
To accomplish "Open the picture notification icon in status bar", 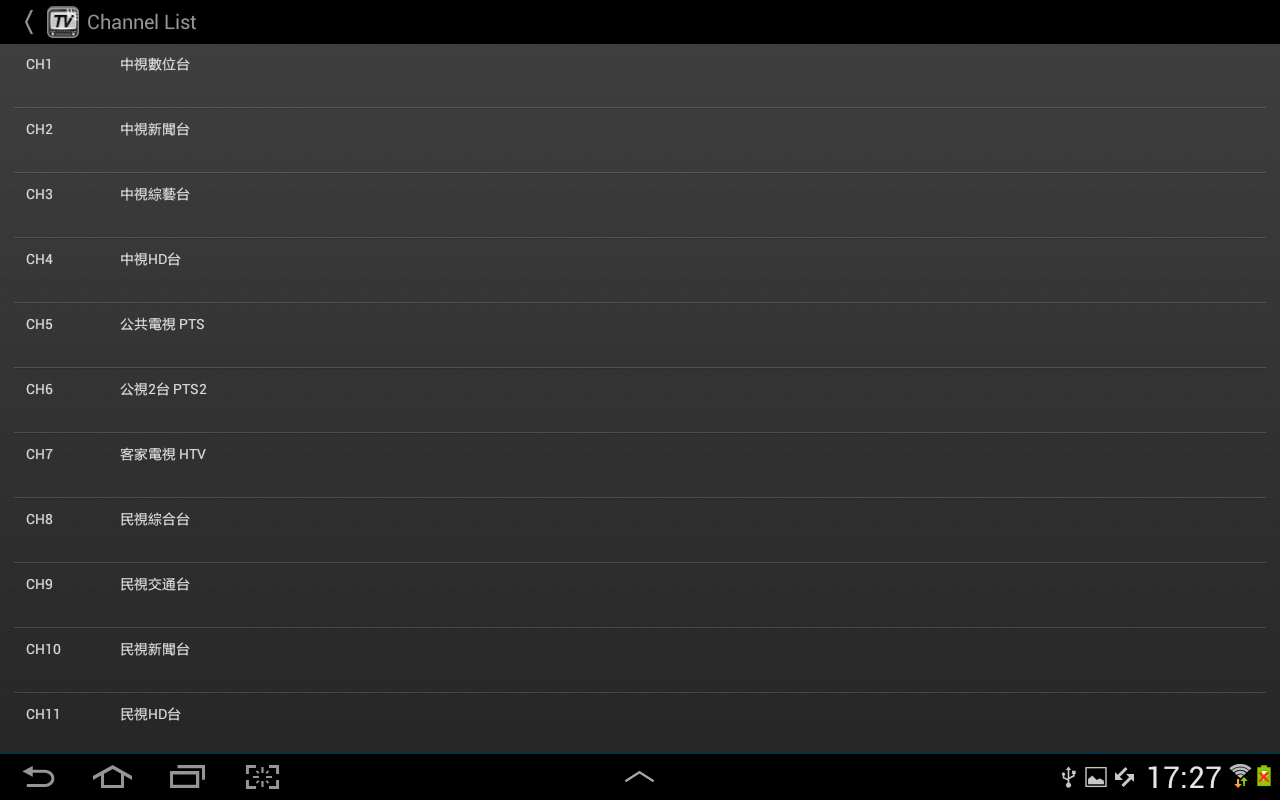I will point(1096,777).
